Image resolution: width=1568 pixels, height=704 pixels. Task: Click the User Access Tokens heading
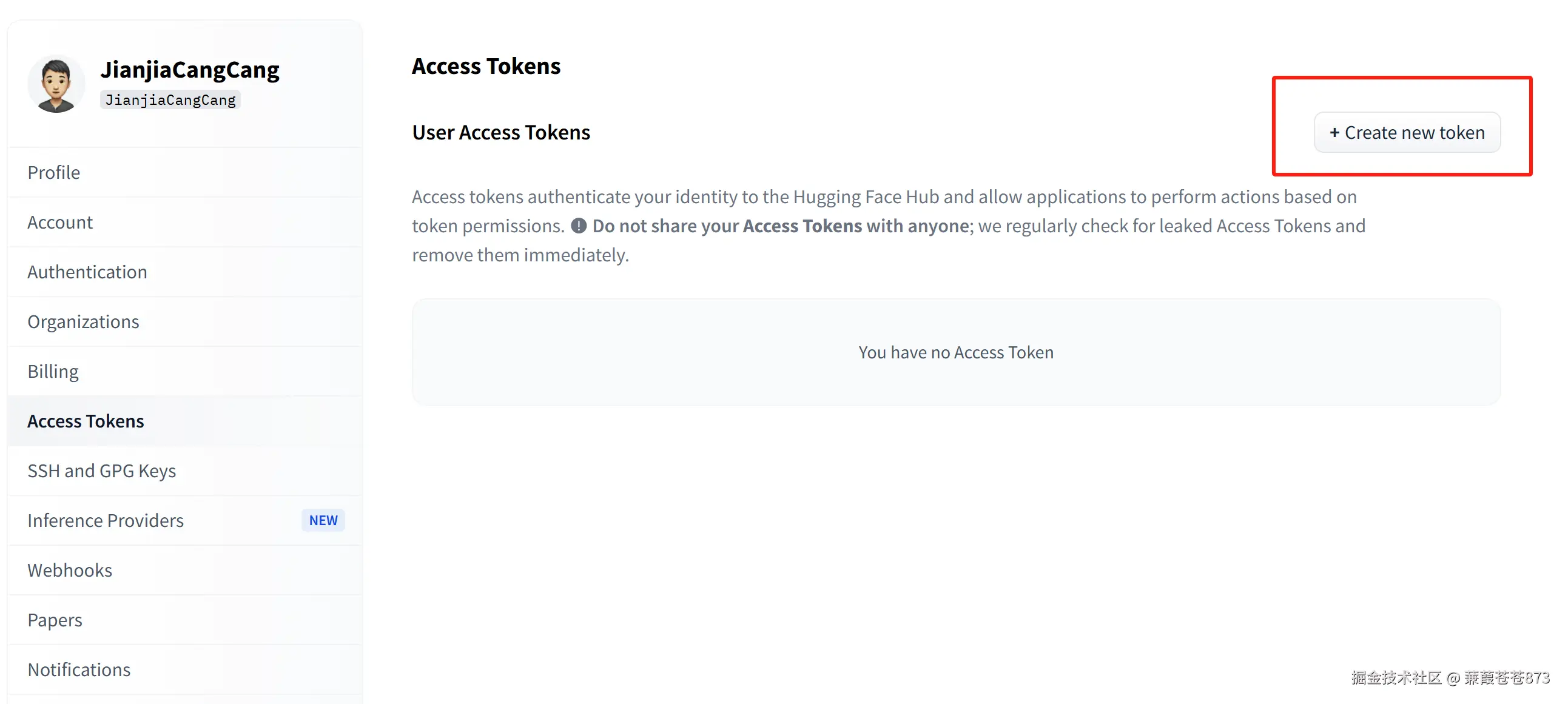pos(501,133)
